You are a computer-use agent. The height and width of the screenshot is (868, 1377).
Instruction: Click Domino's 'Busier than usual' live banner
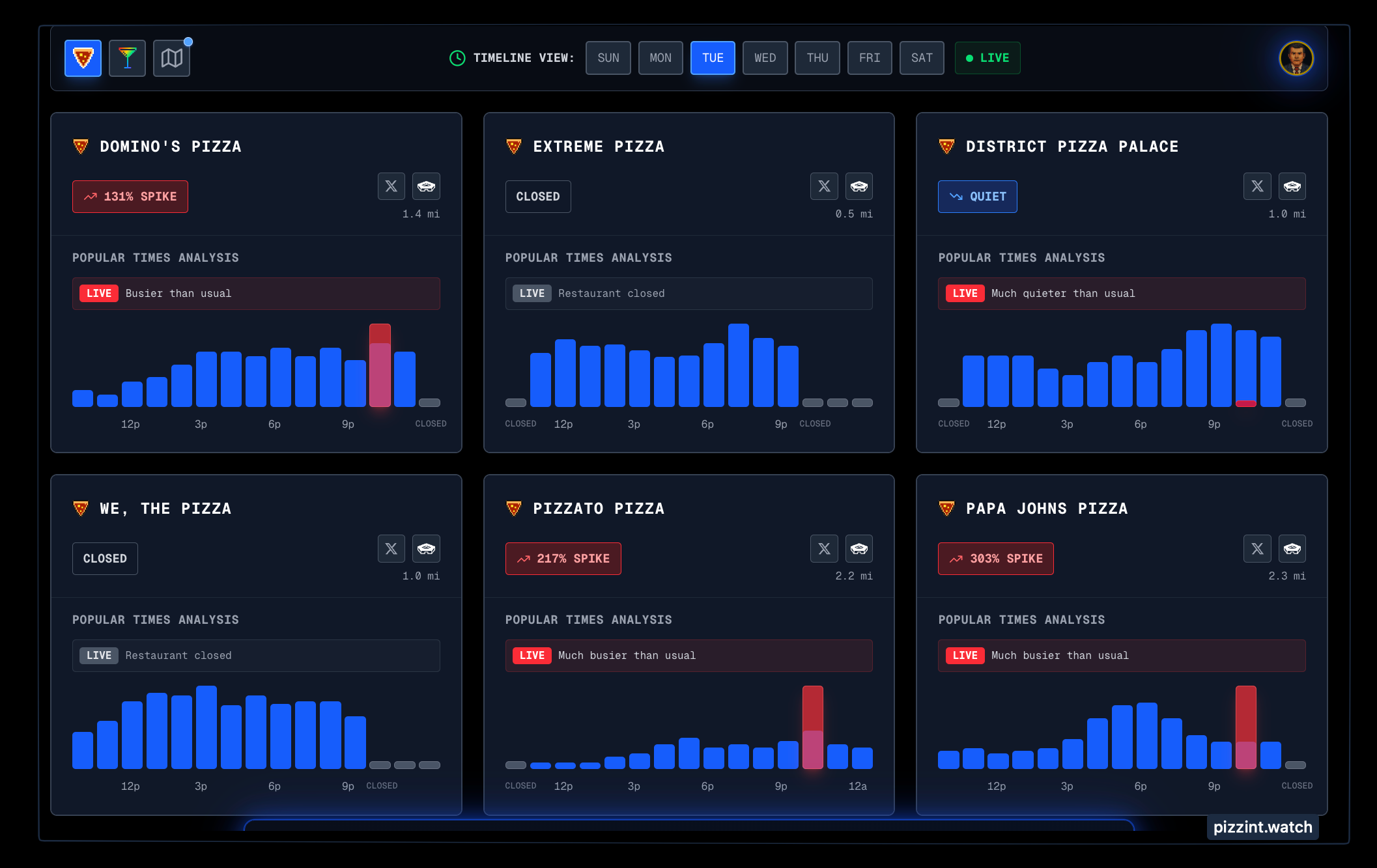[x=256, y=294]
